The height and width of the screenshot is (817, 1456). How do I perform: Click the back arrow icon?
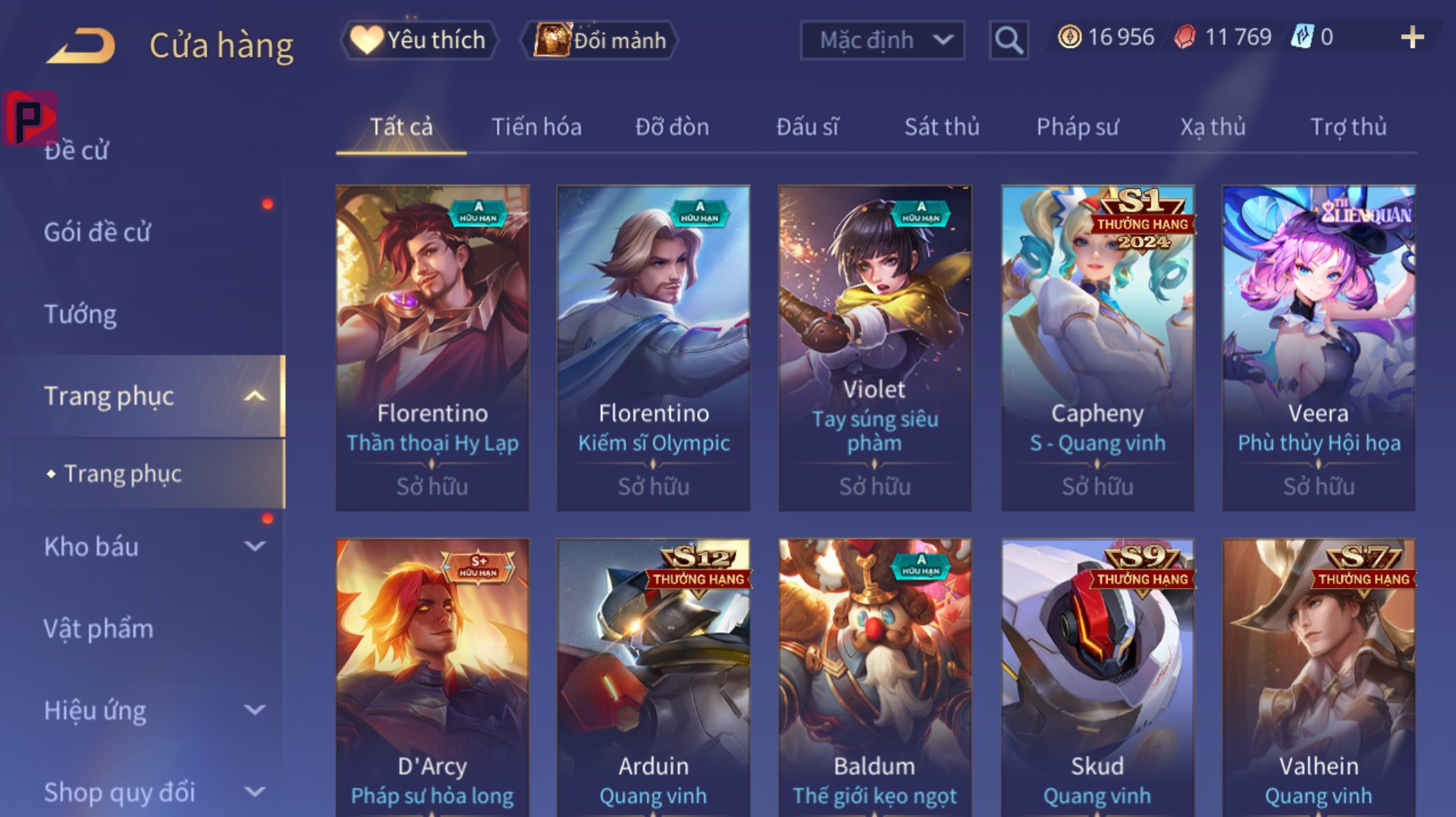point(81,46)
